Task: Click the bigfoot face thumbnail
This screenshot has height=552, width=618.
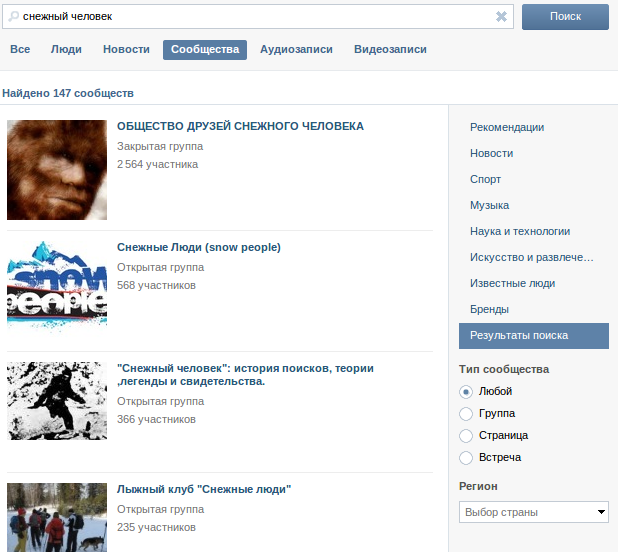Action: point(57,170)
